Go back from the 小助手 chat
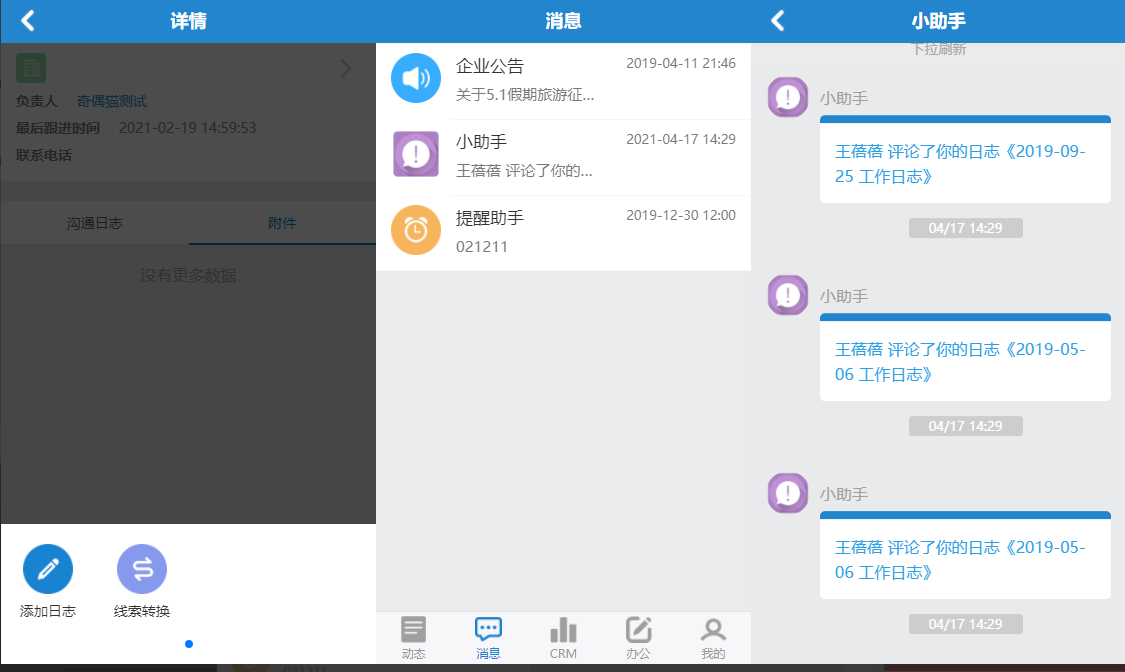 click(778, 21)
